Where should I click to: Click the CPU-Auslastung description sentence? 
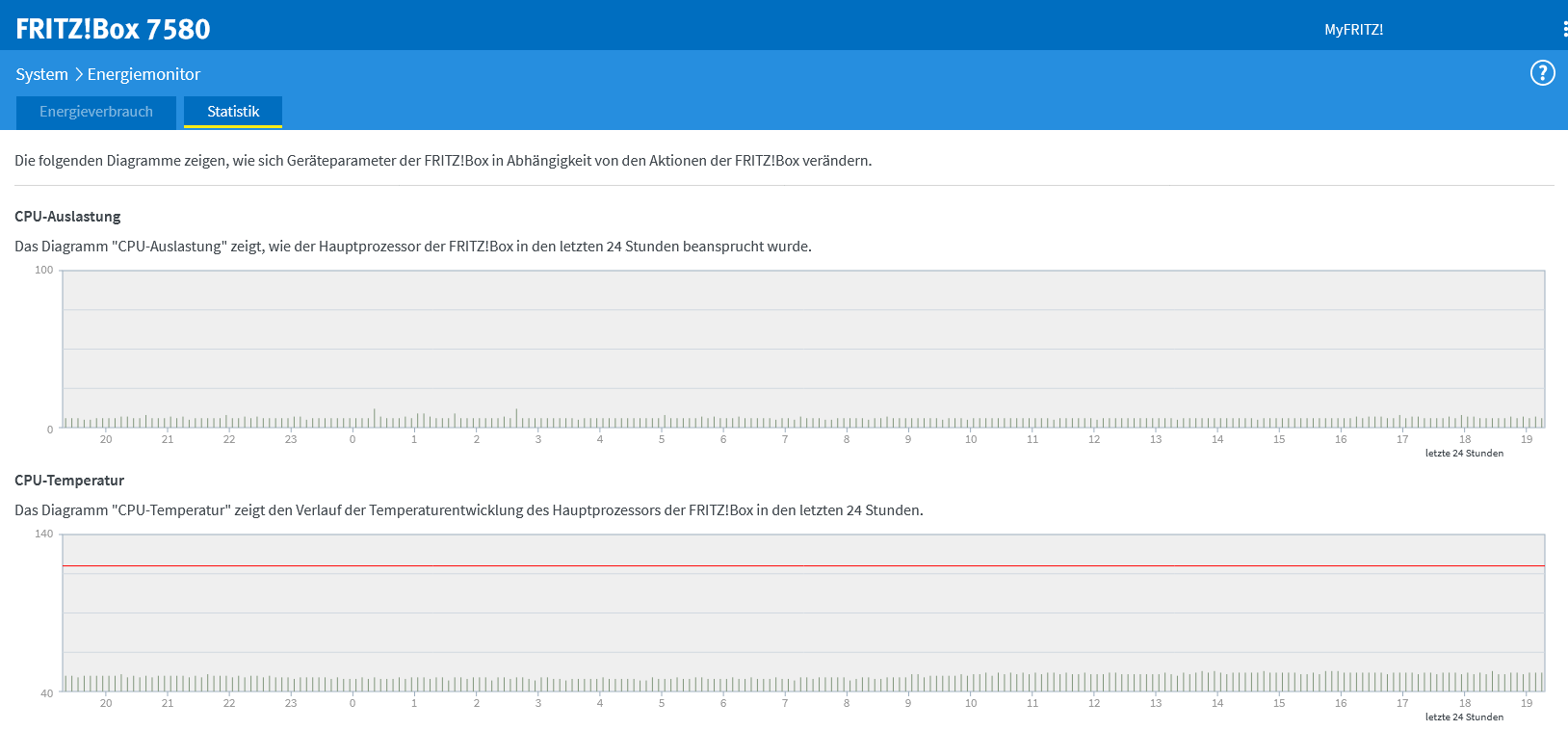pyautogui.click(x=413, y=247)
